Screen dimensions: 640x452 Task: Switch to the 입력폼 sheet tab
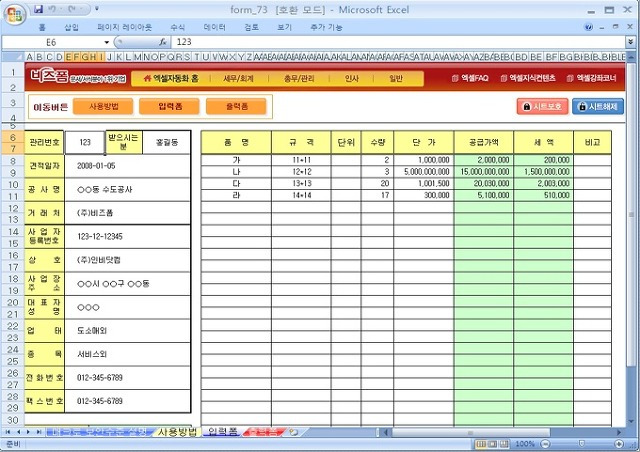tap(222, 432)
